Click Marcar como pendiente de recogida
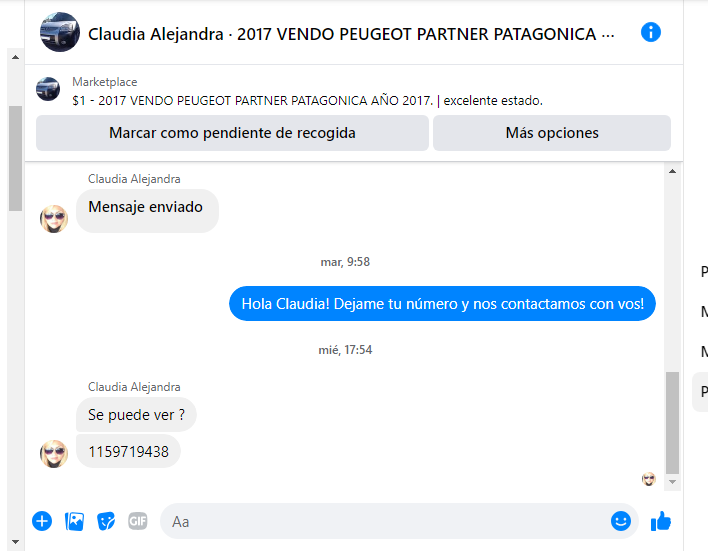This screenshot has height=551, width=708. pyautogui.click(x=232, y=133)
